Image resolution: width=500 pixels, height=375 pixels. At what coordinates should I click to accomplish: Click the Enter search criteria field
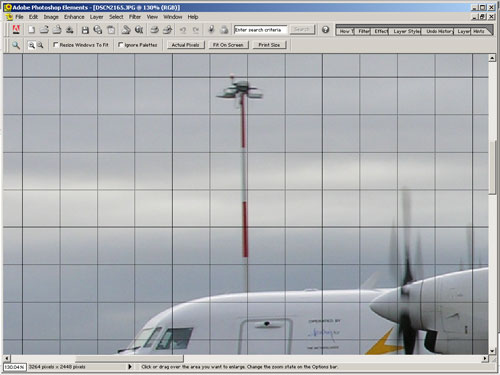pos(260,30)
